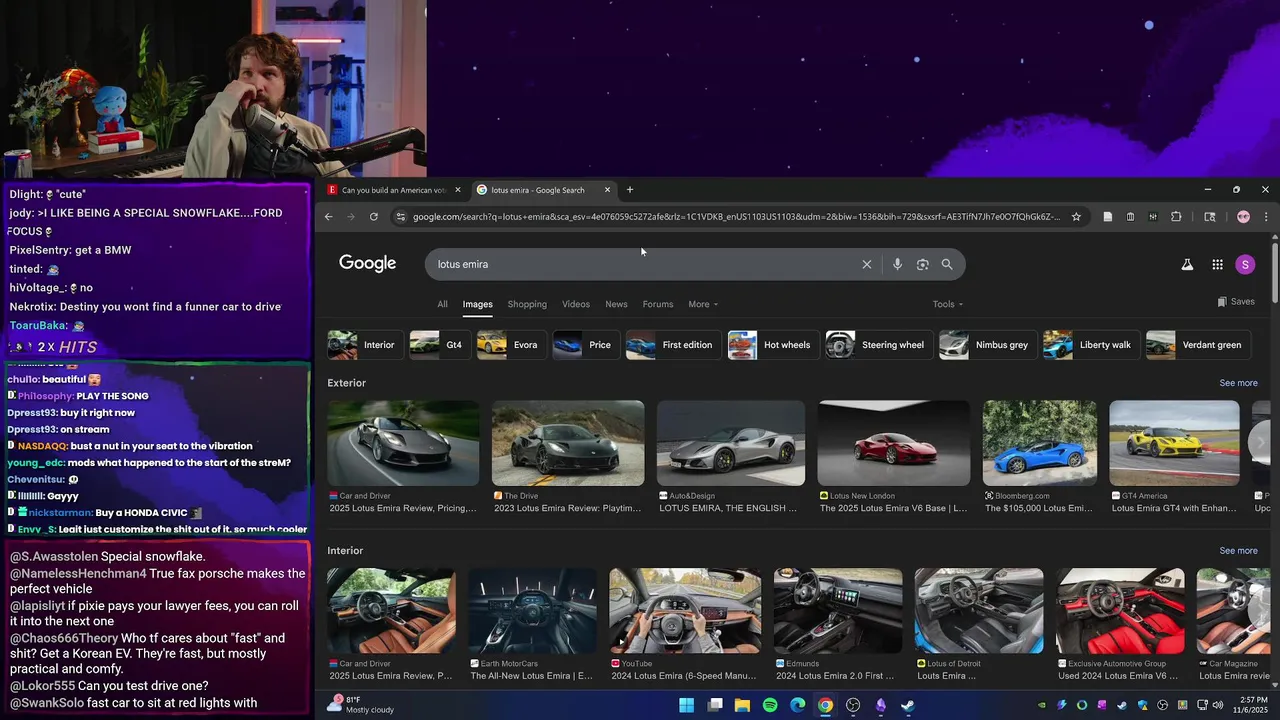
Task: Open the red-seat Exclusive Automotive Group image
Action: [1120, 611]
